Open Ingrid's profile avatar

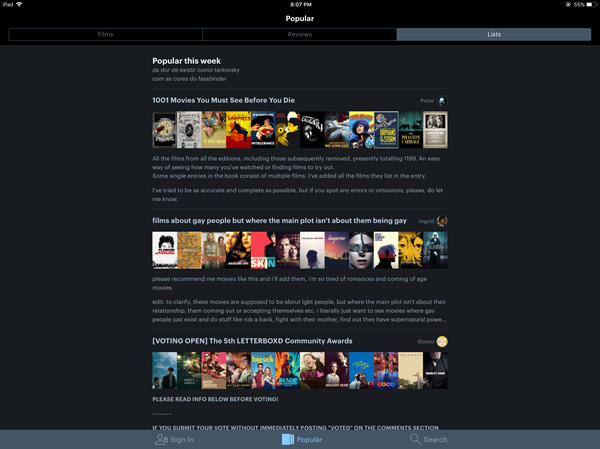tap(442, 221)
